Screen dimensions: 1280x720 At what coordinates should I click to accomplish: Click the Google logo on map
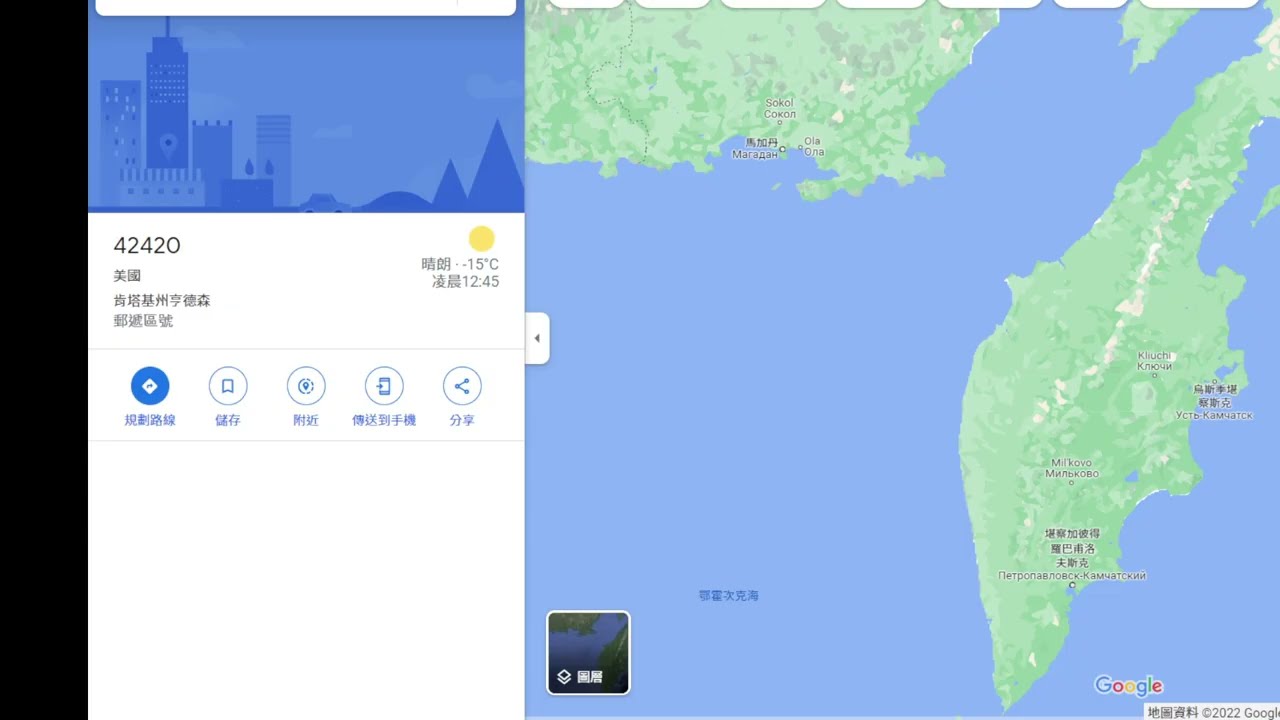click(1129, 686)
